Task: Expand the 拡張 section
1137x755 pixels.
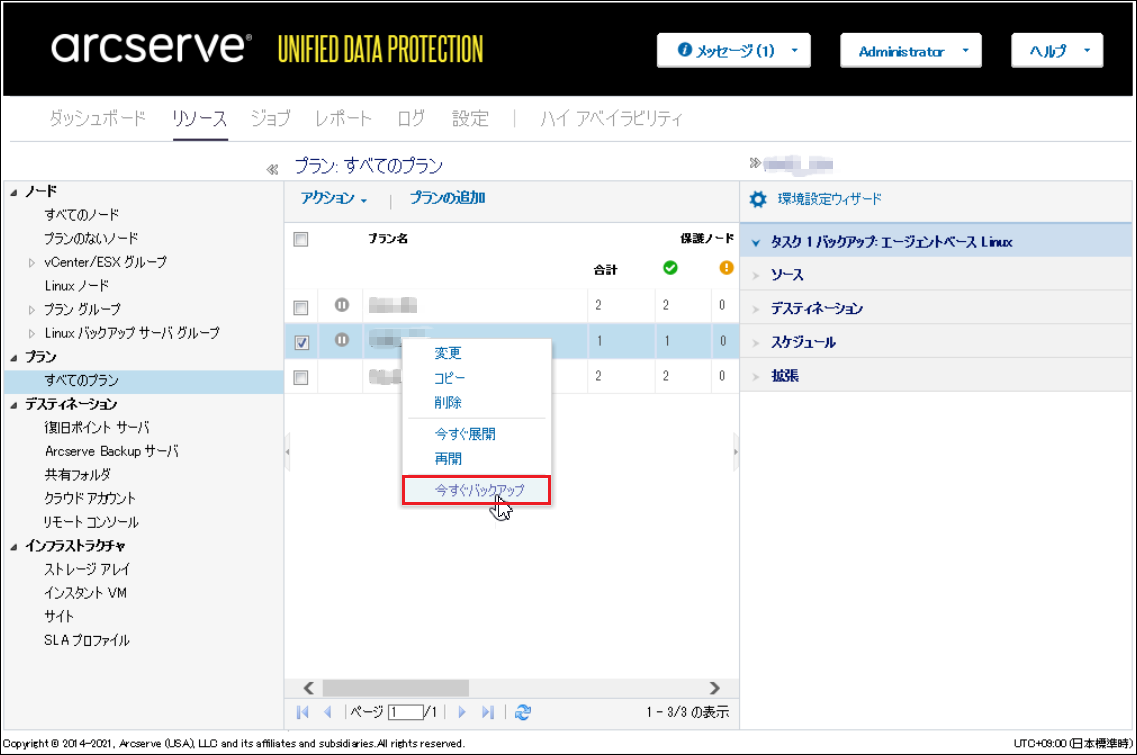Action: tap(756, 376)
